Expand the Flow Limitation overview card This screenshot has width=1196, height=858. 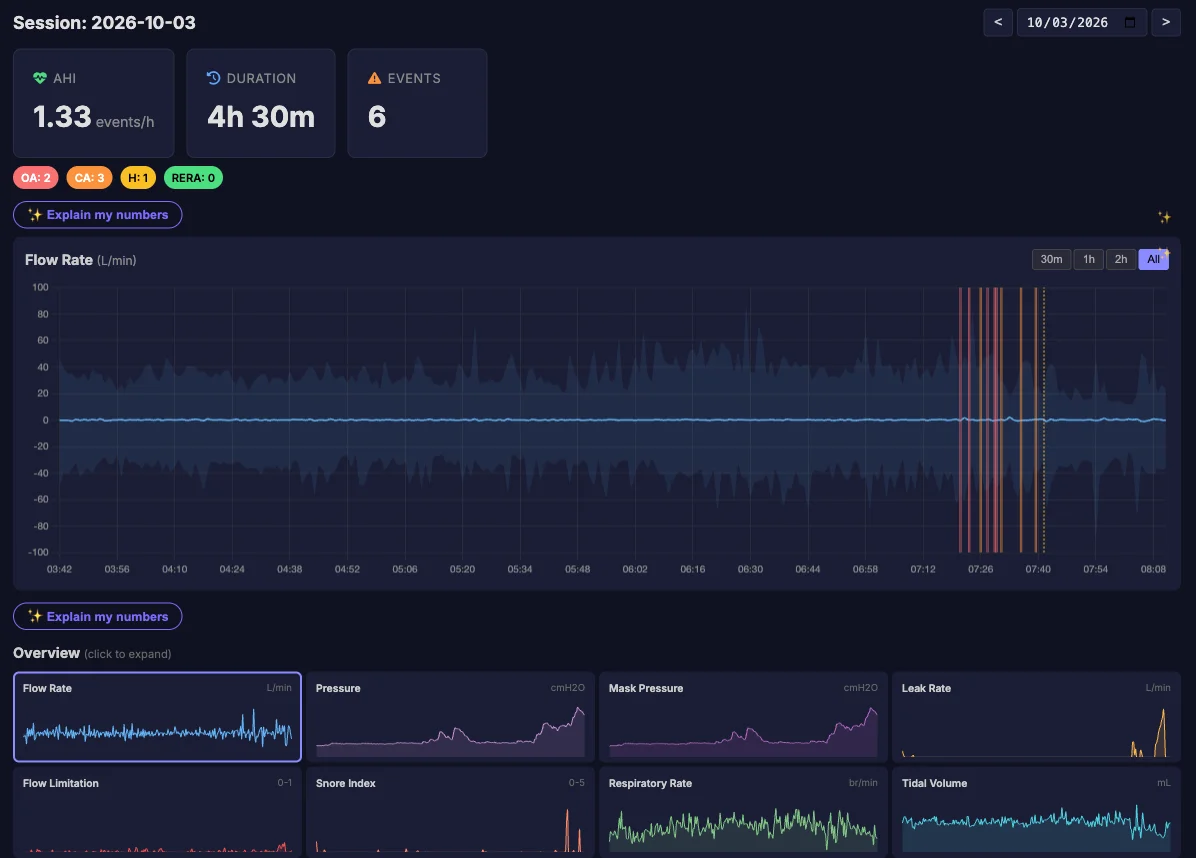click(x=157, y=812)
